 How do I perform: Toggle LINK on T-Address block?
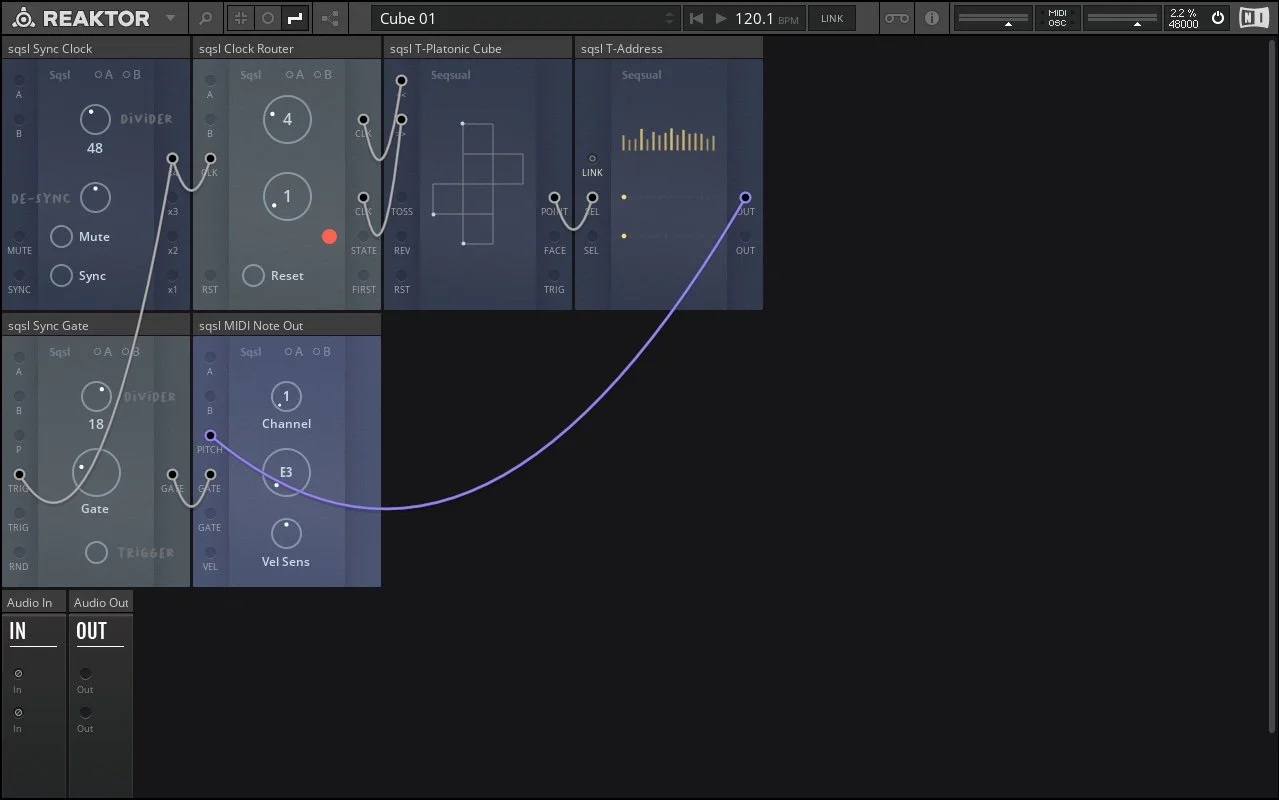[592, 159]
